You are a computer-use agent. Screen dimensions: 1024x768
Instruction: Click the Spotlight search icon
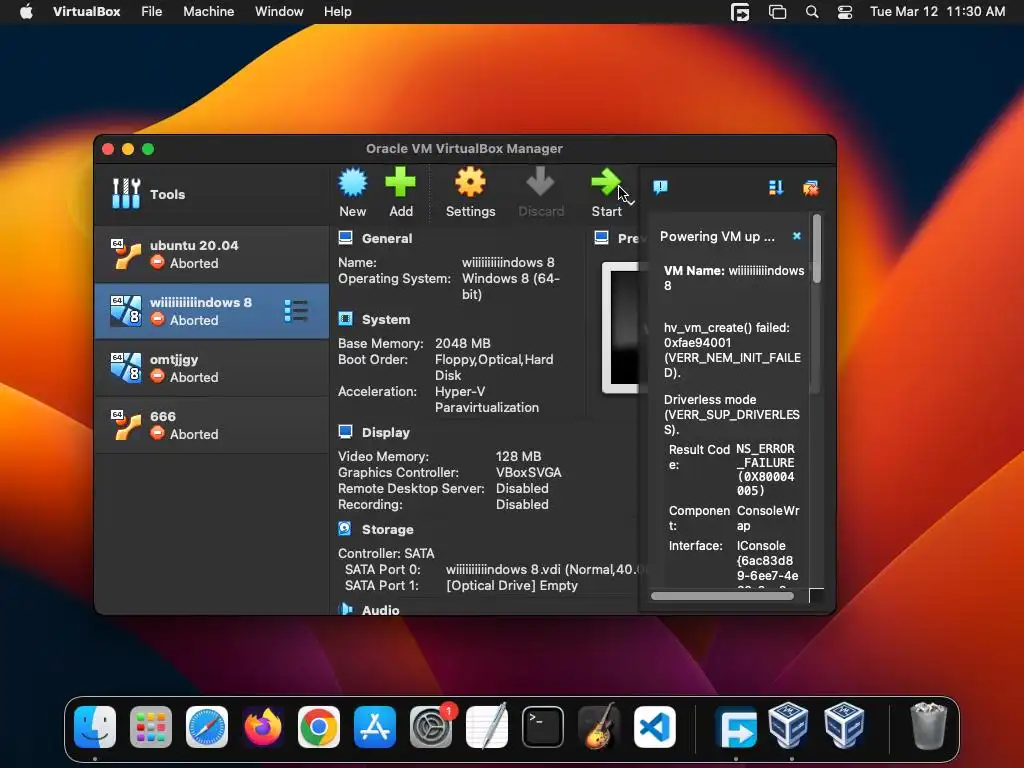point(812,12)
